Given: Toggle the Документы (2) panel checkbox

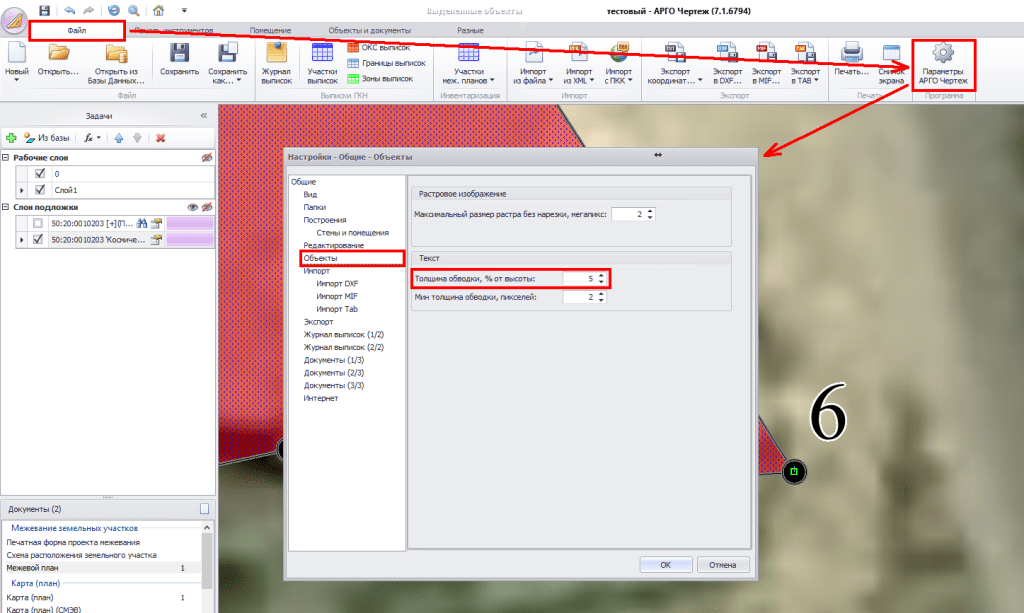Looking at the screenshot, I should coord(204,509).
